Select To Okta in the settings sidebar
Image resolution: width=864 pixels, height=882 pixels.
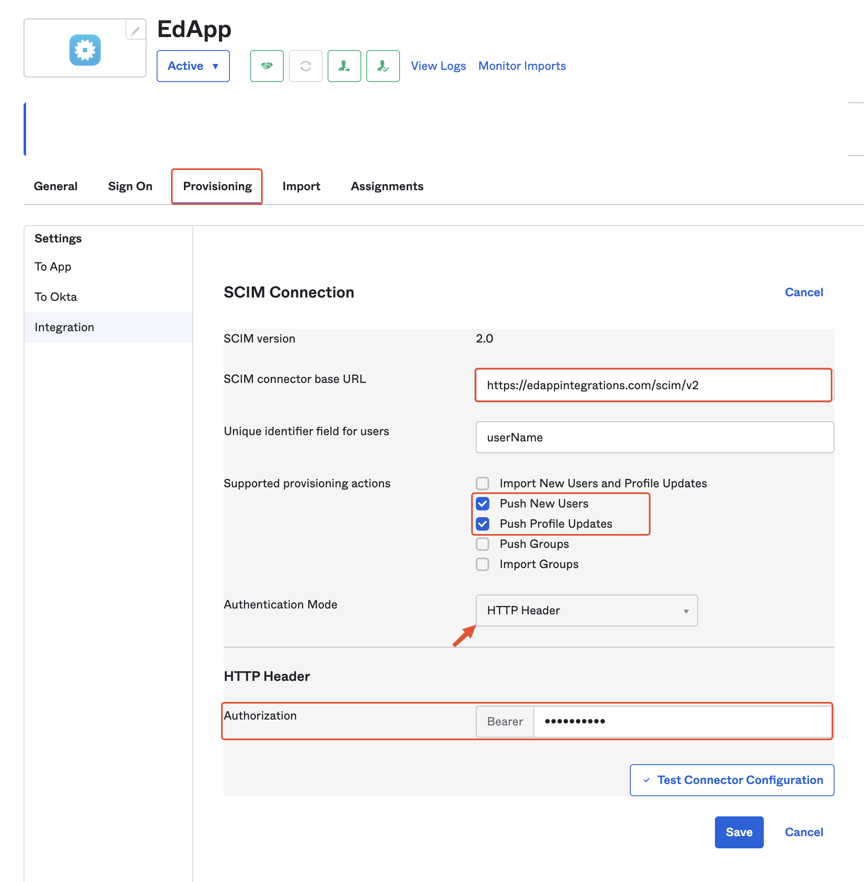pyautogui.click(x=53, y=296)
